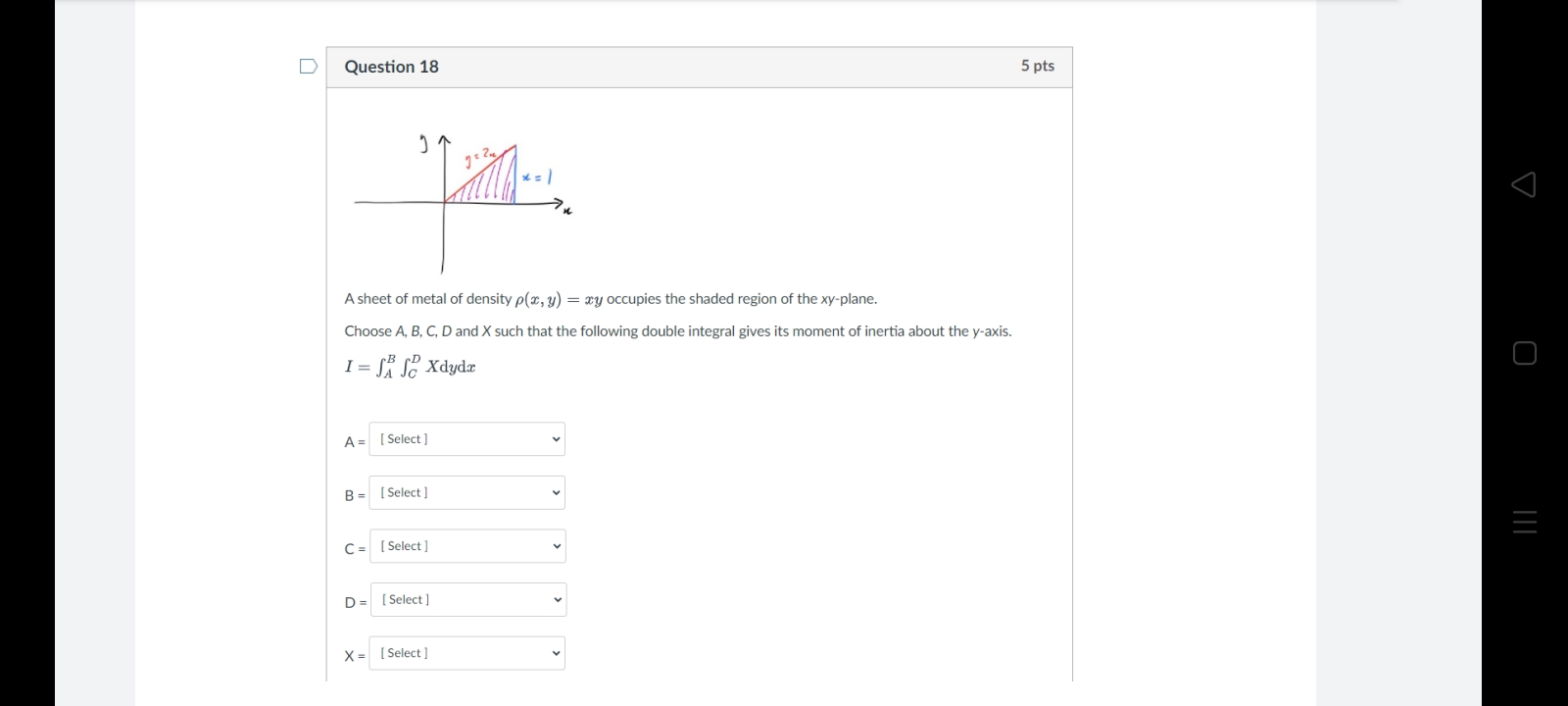The height and width of the screenshot is (706, 1568).
Task: Expand the X = answer choices
Action: click(466, 652)
